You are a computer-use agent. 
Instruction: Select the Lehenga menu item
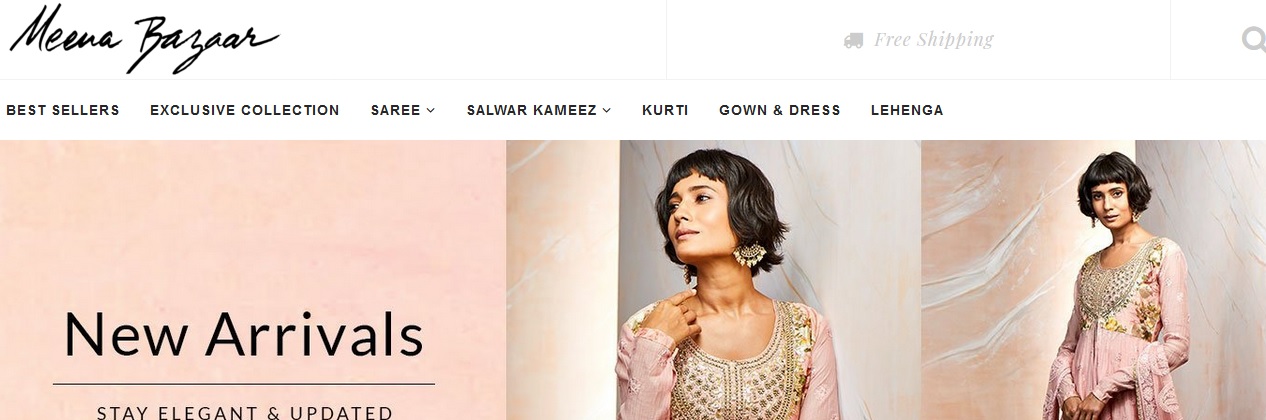click(x=907, y=110)
